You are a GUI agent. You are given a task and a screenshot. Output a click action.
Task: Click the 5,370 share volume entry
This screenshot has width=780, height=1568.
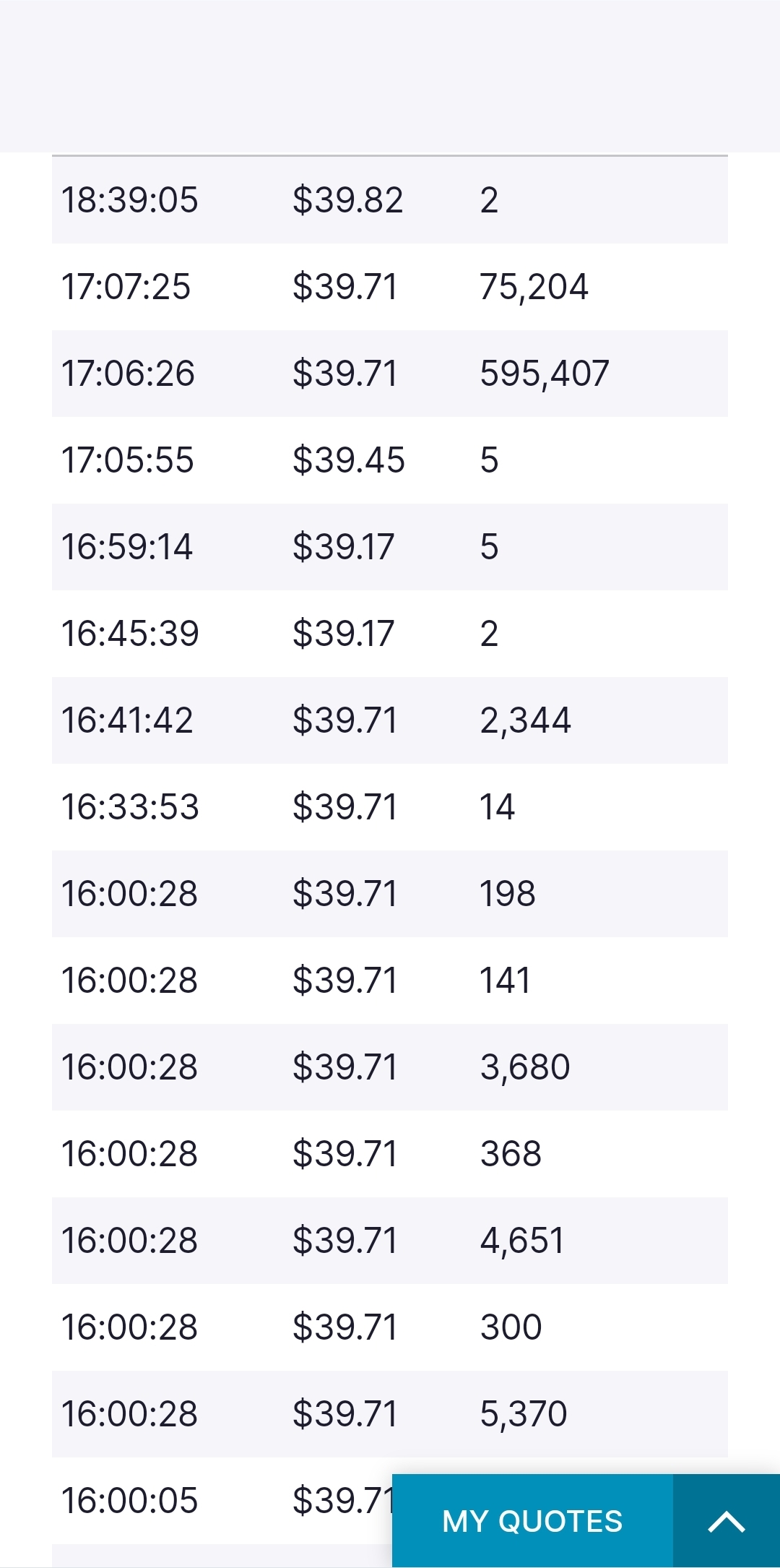(524, 1414)
